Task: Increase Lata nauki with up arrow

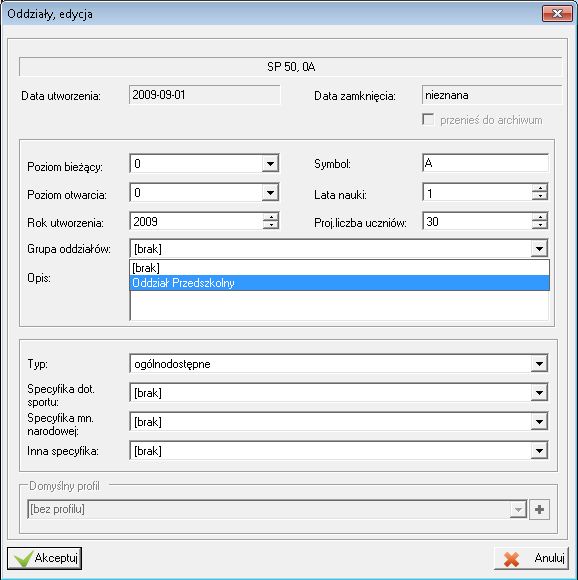Action: 540,189
